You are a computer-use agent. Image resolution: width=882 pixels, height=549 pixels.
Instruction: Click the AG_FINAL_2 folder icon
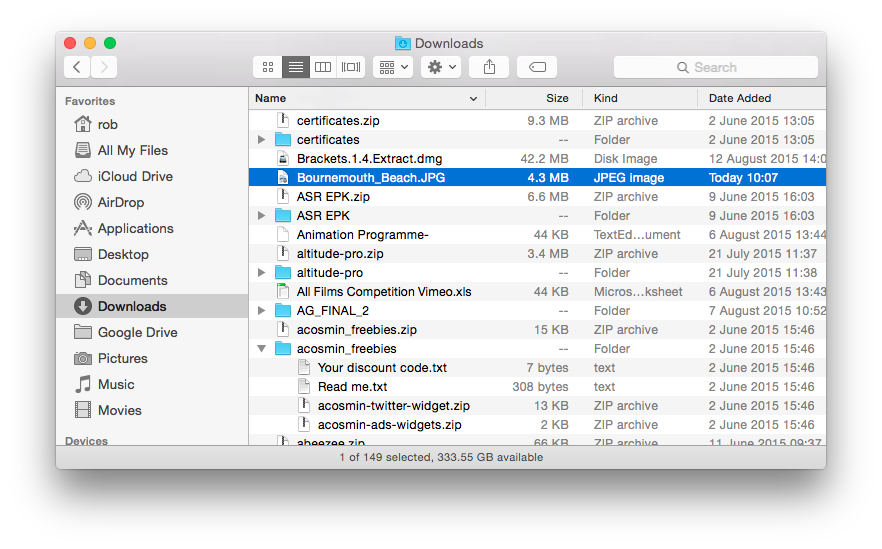click(283, 310)
